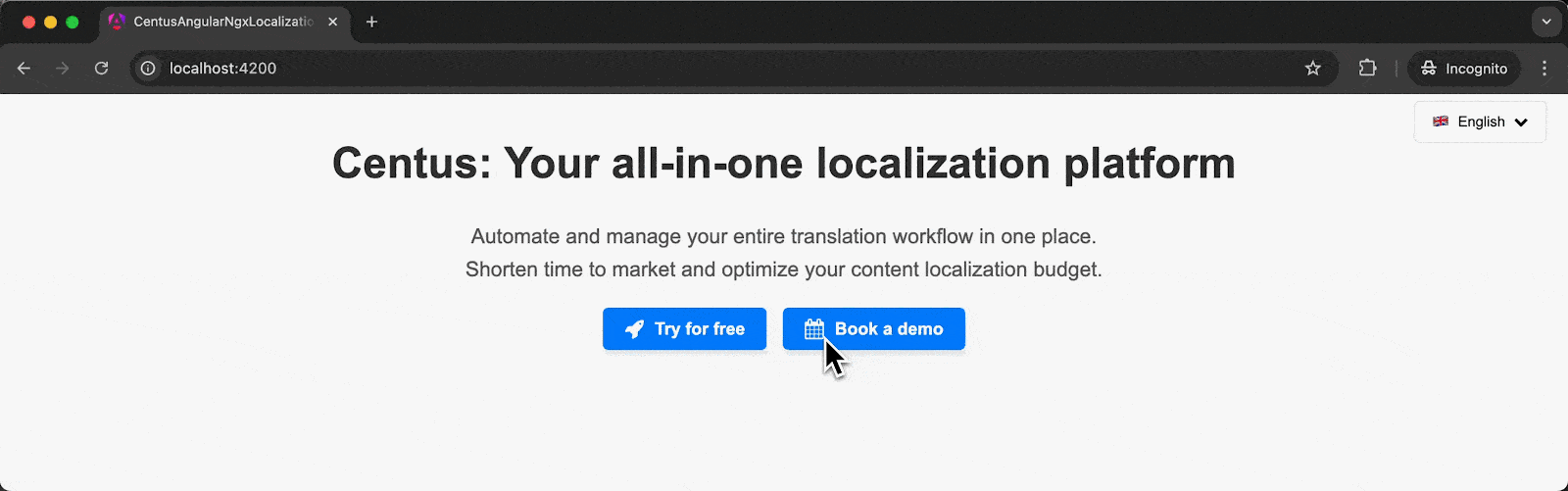Screen dimensions: 1568x491
Task: Click the Incognito indicator button
Action: tap(1464, 69)
